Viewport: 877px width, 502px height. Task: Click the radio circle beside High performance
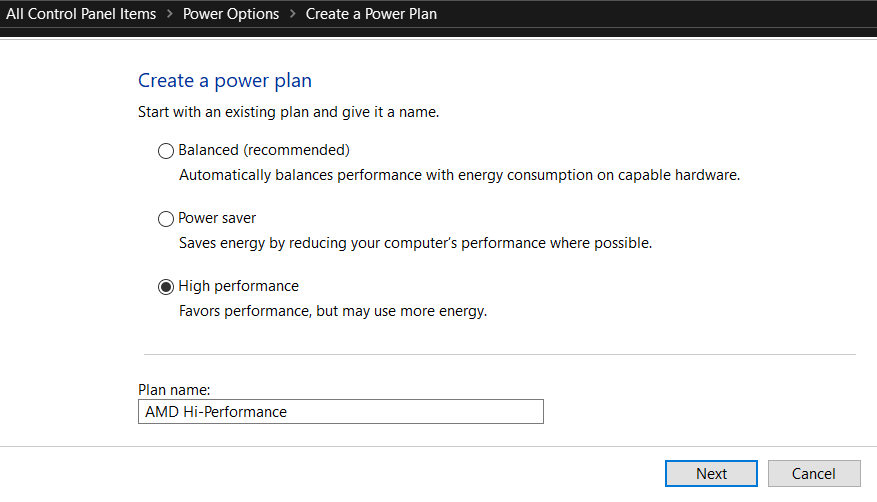pos(166,287)
